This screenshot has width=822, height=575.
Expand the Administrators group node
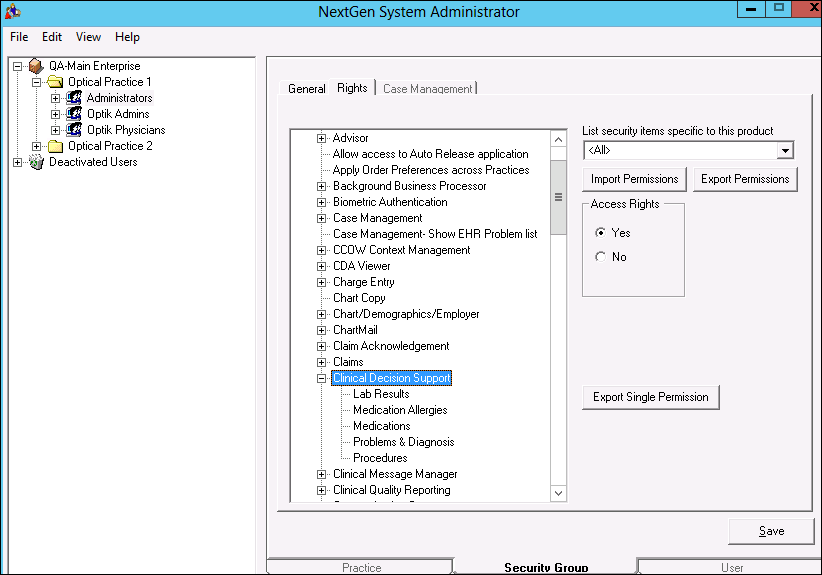[55, 98]
